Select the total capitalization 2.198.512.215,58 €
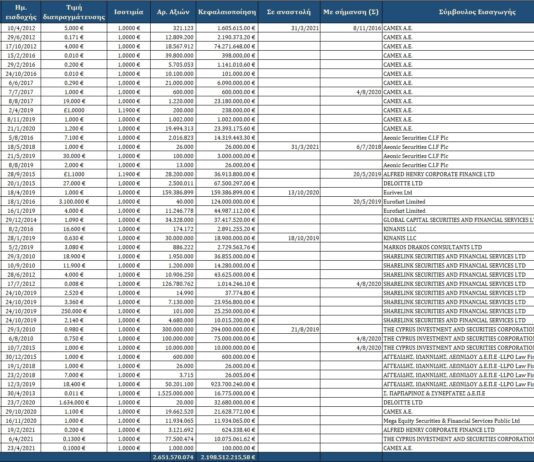 228,457
